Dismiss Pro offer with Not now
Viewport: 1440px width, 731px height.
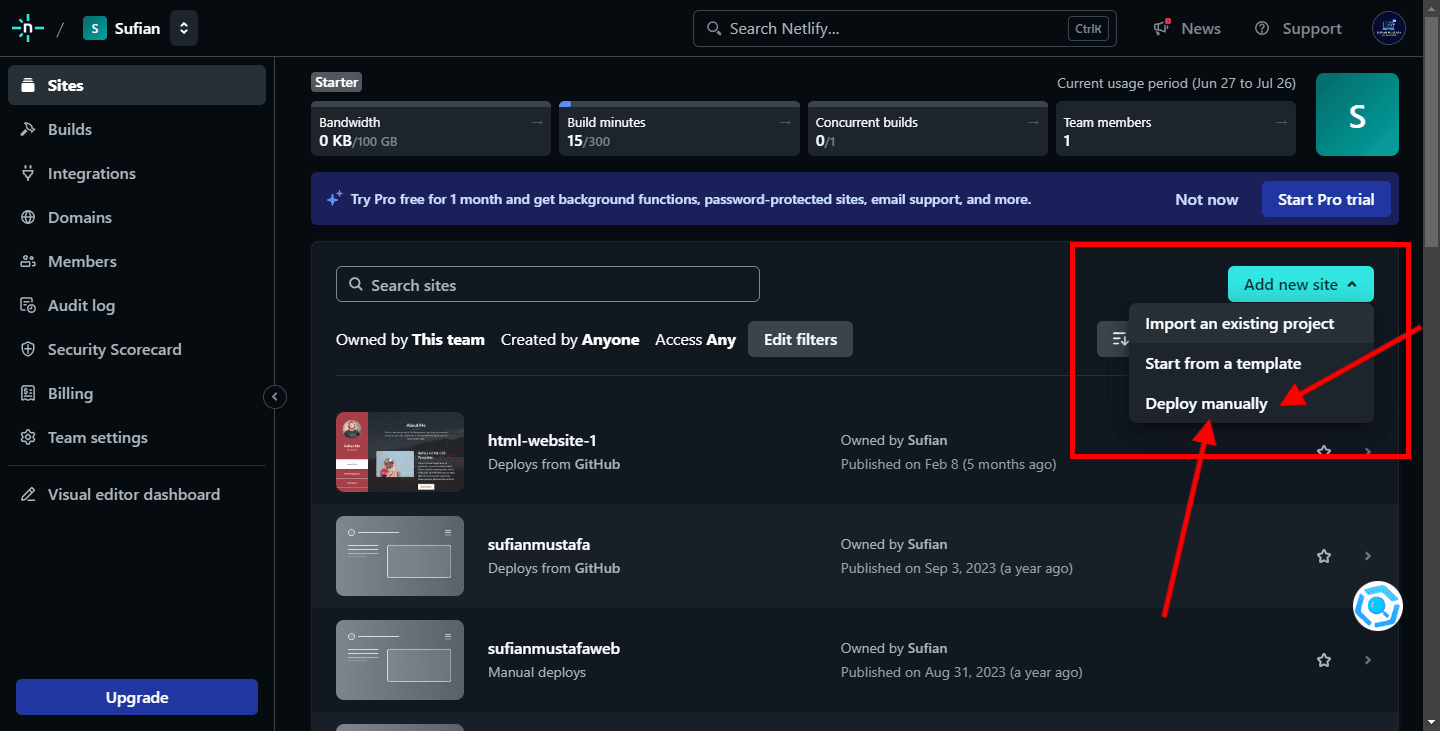tap(1206, 199)
